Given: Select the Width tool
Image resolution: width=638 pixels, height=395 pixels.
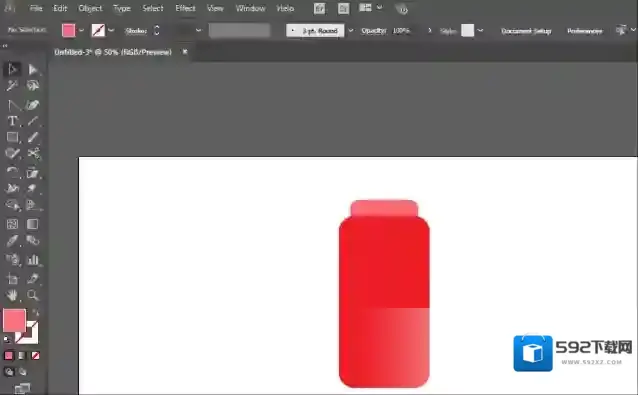Looking at the screenshot, I should point(12,188).
